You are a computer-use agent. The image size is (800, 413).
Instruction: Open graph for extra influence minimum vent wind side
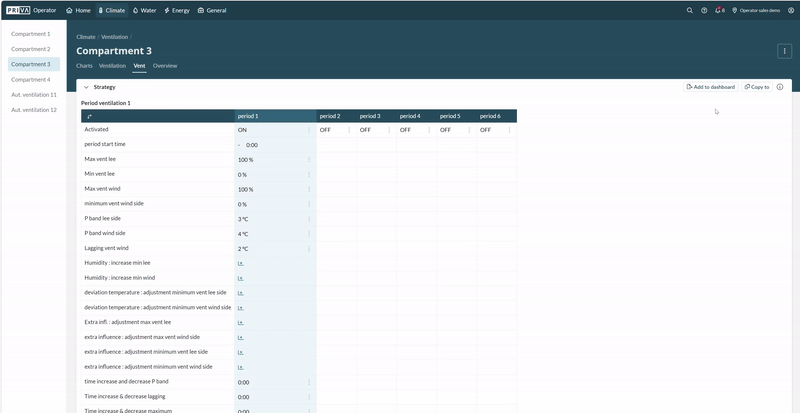240,367
